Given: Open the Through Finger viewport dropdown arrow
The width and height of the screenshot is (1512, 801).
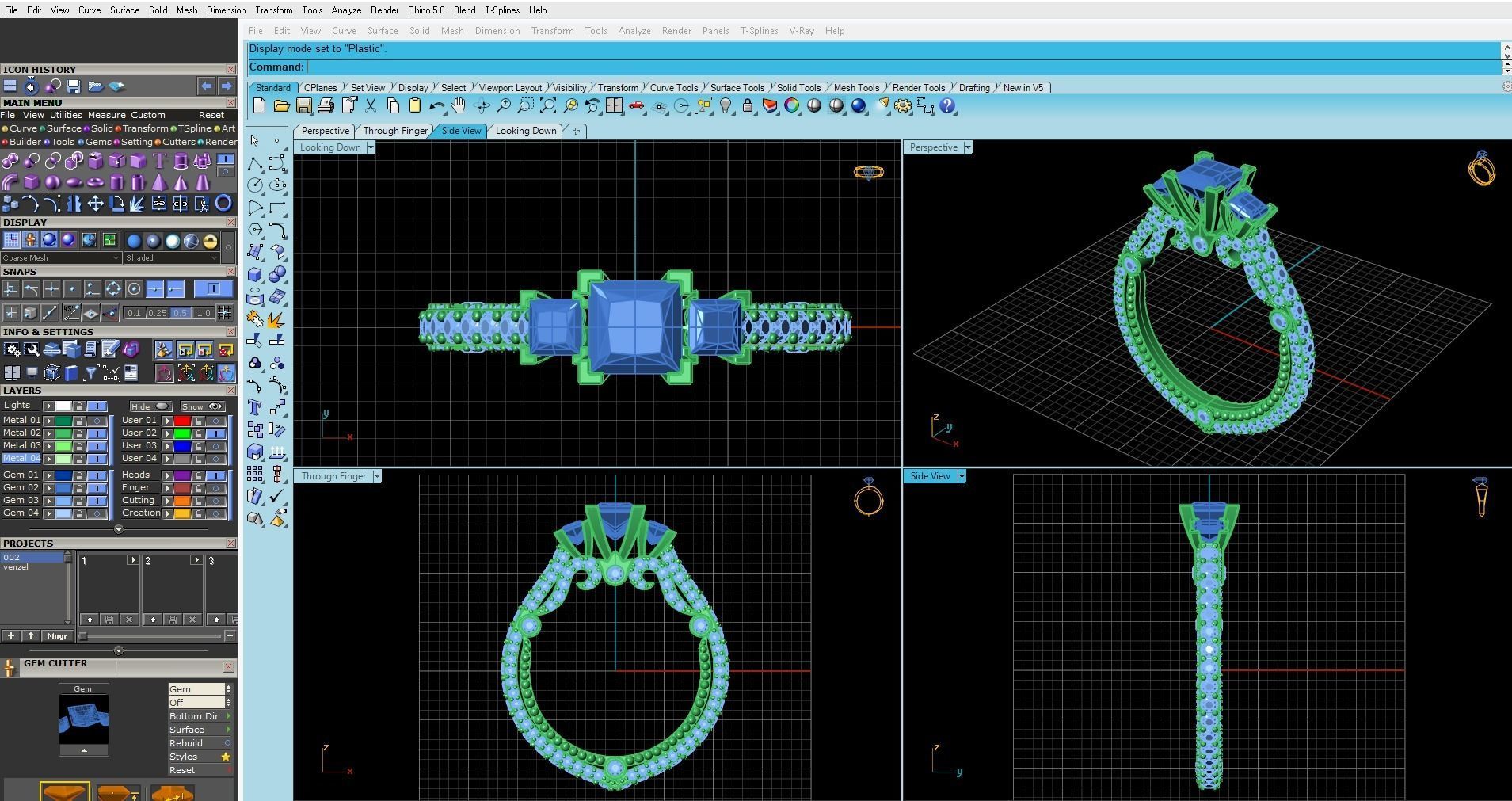Looking at the screenshot, I should pos(377,476).
